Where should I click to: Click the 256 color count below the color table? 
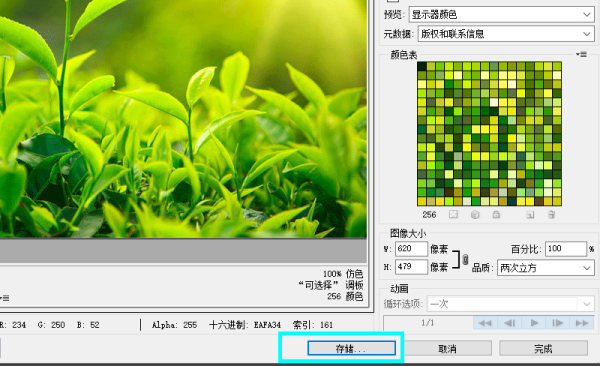pyautogui.click(x=429, y=214)
